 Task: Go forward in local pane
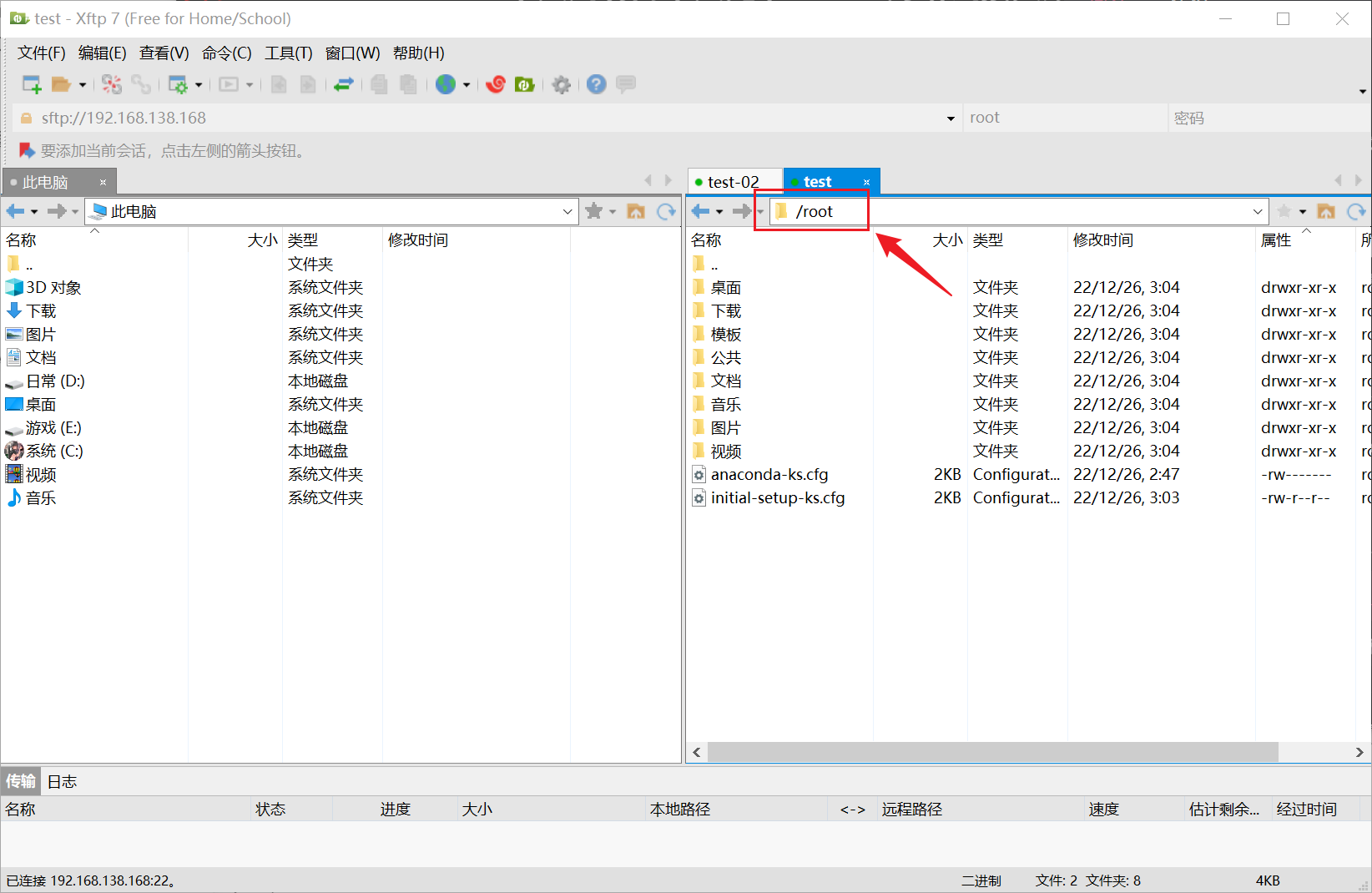pos(57,211)
